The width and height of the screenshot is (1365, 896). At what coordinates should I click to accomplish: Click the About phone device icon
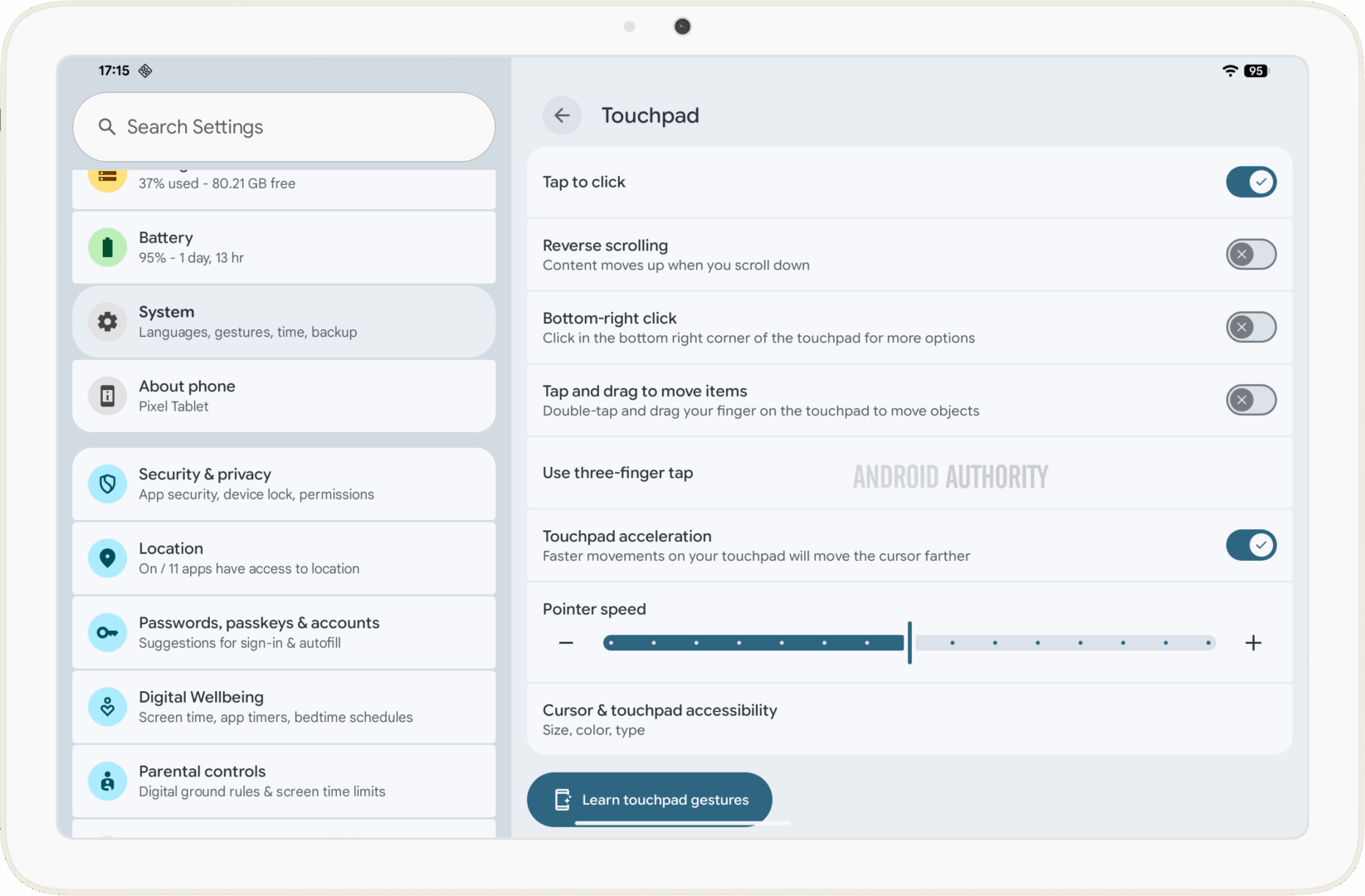click(x=107, y=397)
